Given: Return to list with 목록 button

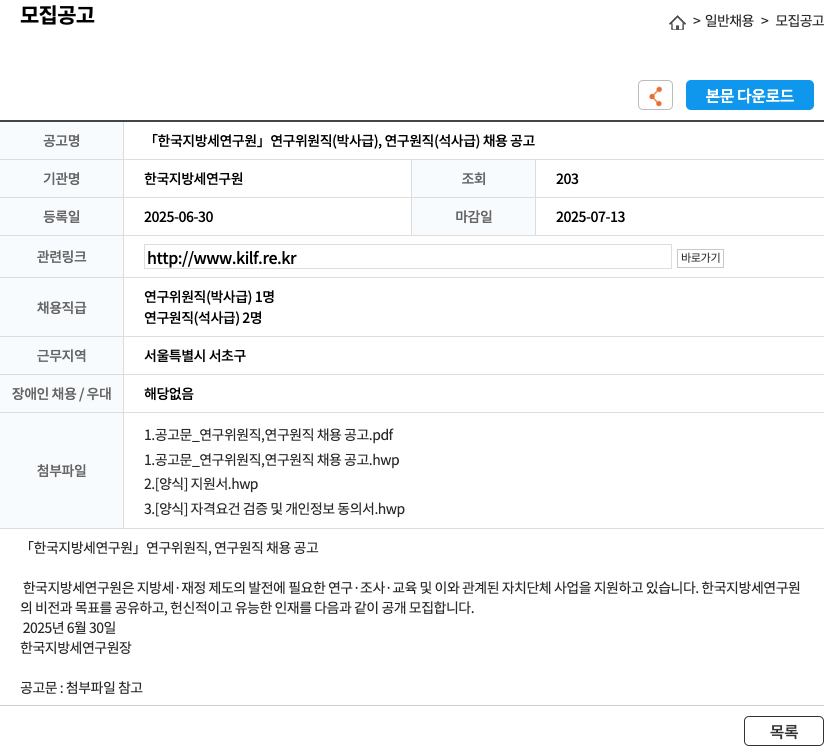Looking at the screenshot, I should click(784, 731).
